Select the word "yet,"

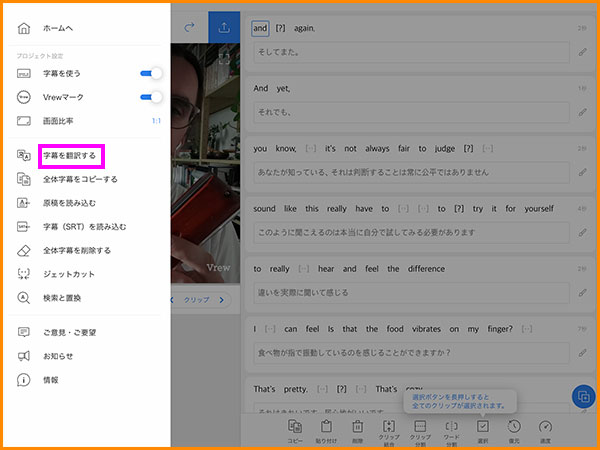(284, 88)
